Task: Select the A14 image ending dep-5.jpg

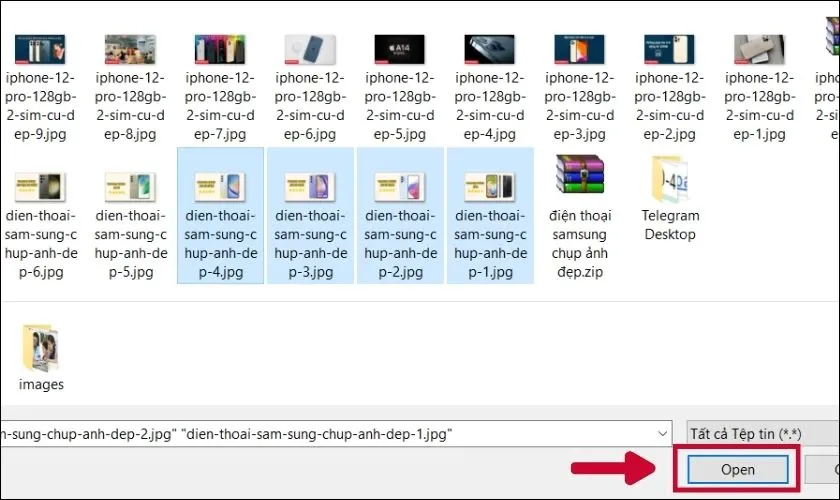Action: pos(401,48)
